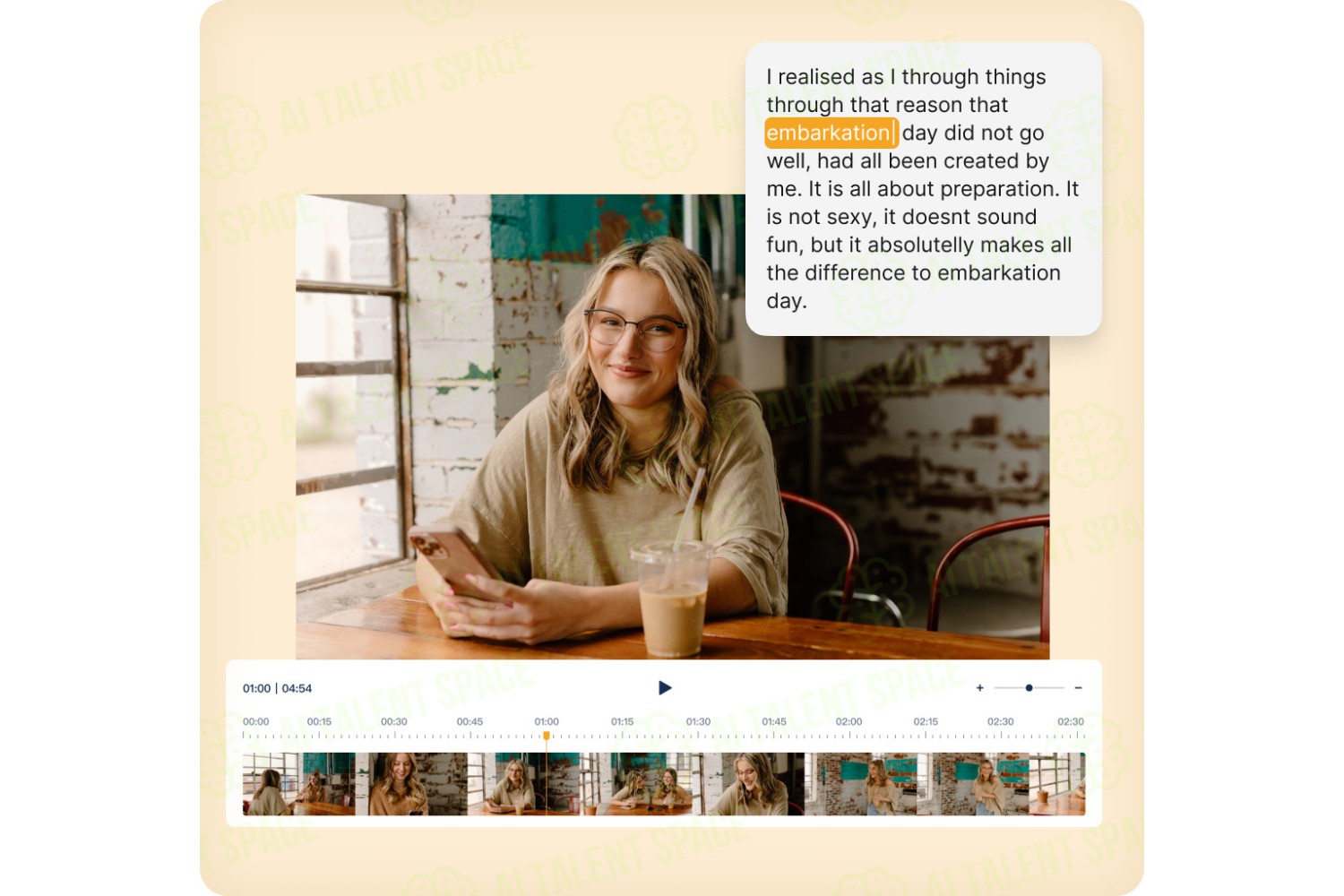Click the plus zoom icon

tap(980, 688)
